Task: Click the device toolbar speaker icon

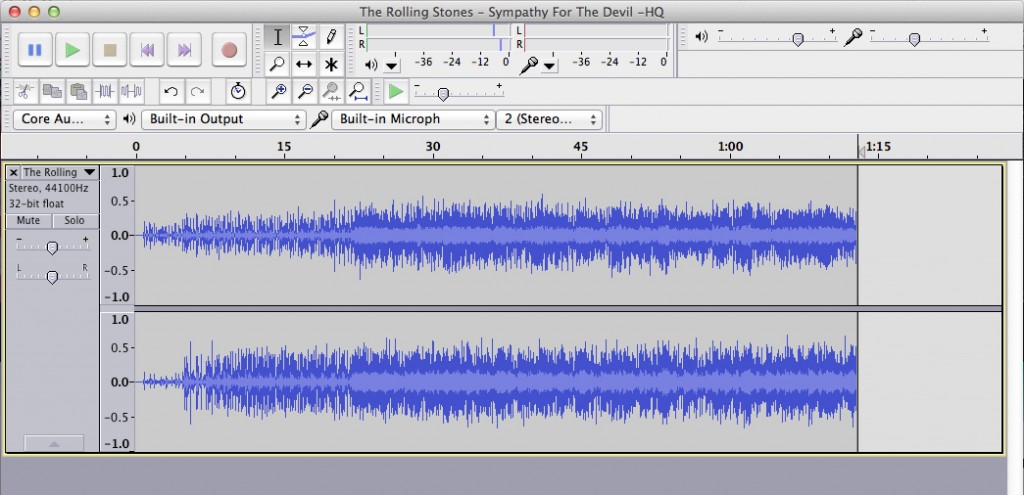Action: tap(129, 119)
